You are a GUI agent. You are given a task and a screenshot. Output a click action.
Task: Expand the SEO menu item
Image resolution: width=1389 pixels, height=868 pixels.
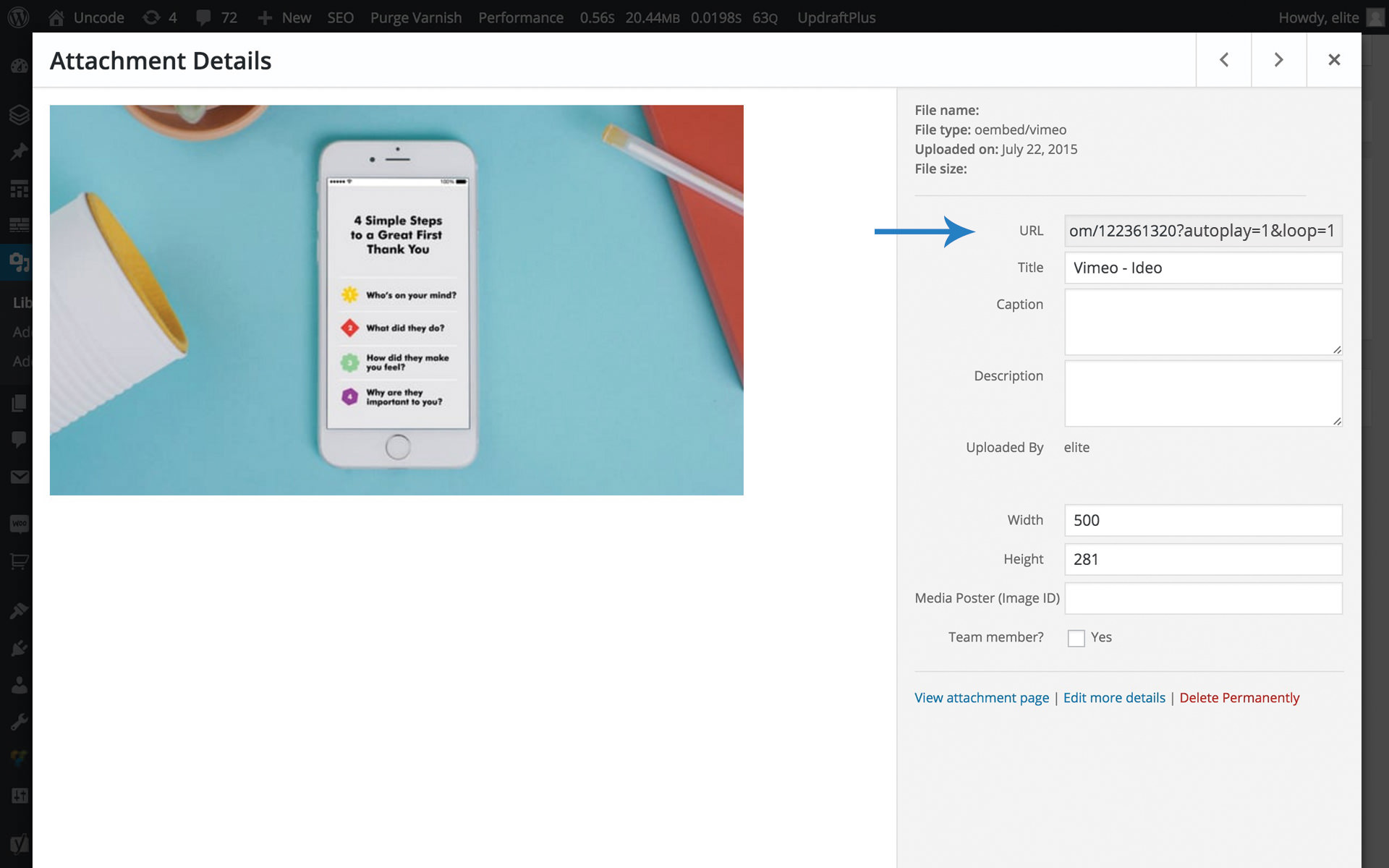(339, 17)
